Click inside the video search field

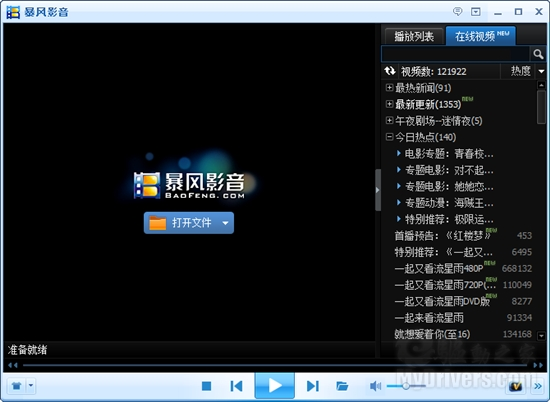(455, 54)
